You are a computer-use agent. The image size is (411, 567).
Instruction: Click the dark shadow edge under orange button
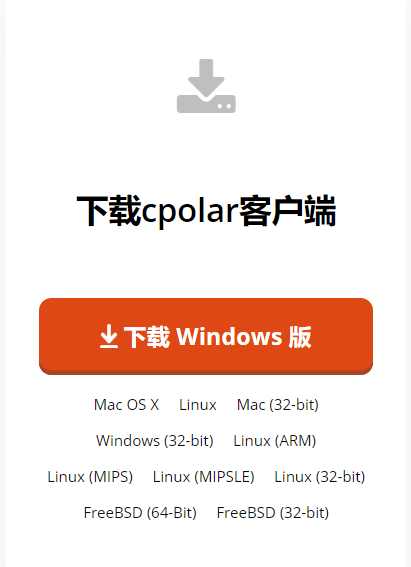point(206,372)
